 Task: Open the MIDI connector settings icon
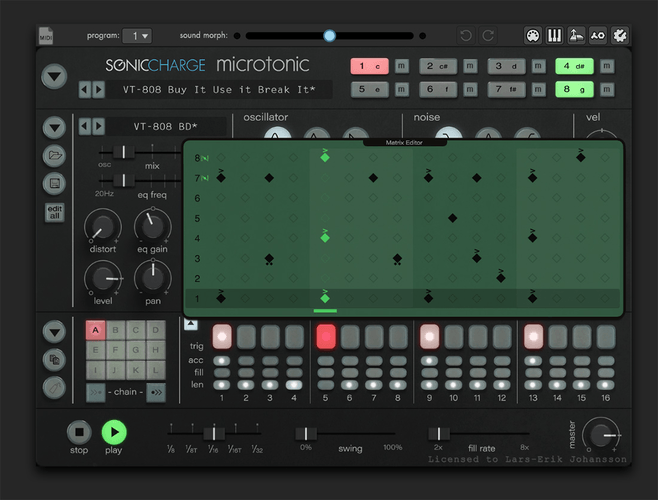533,36
